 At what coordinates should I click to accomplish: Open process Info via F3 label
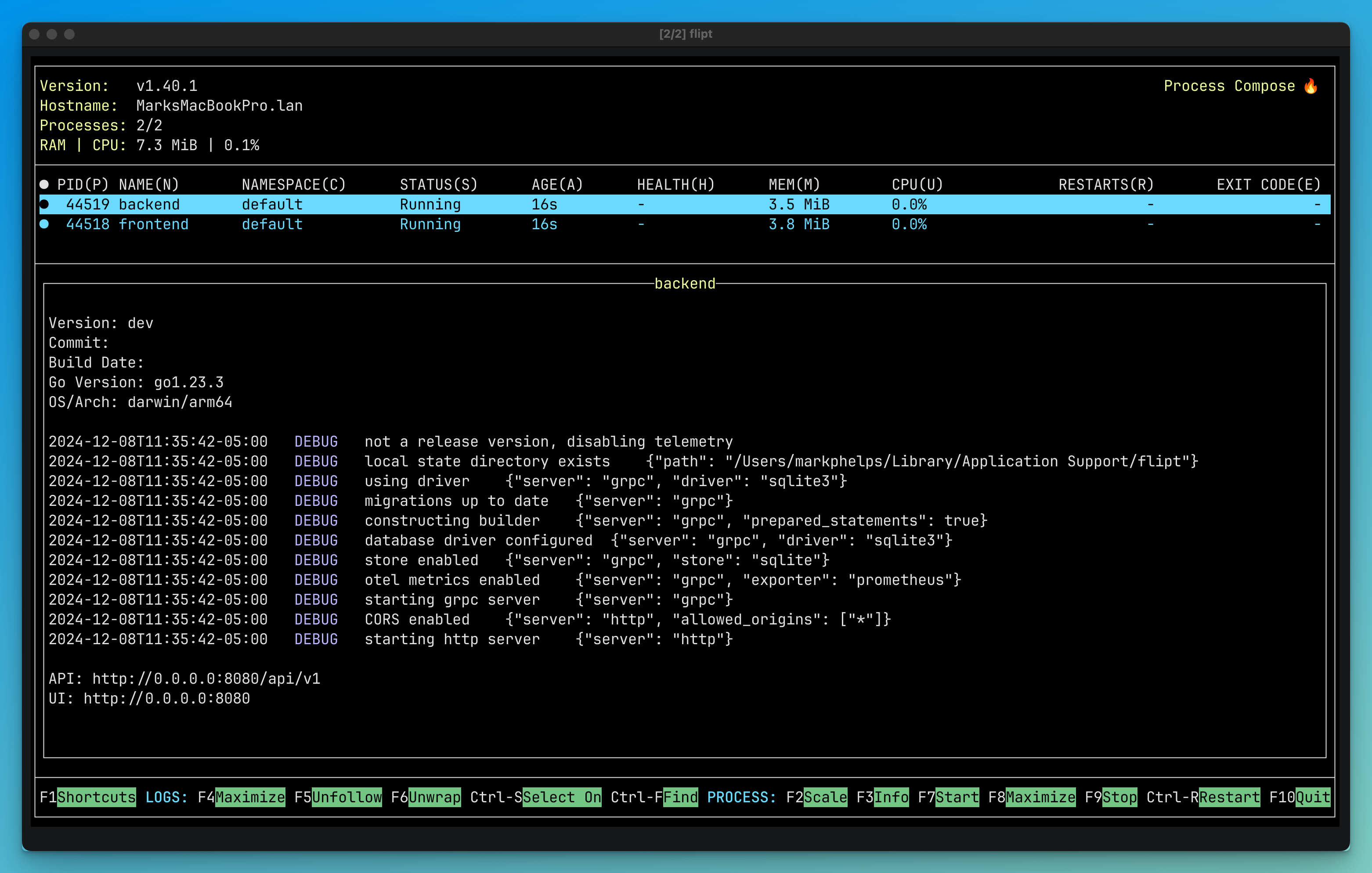point(891,797)
